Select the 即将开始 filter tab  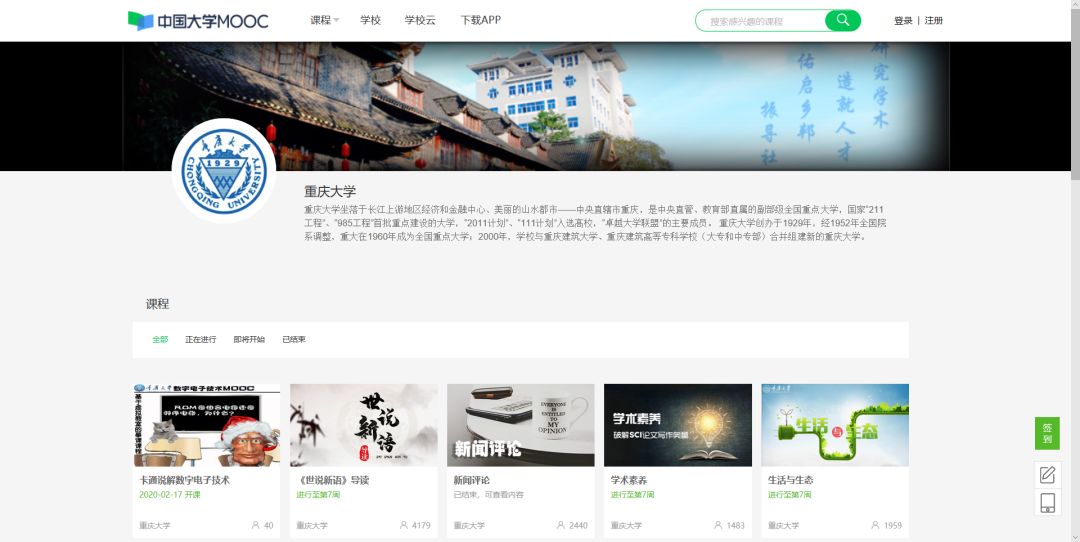(x=249, y=340)
